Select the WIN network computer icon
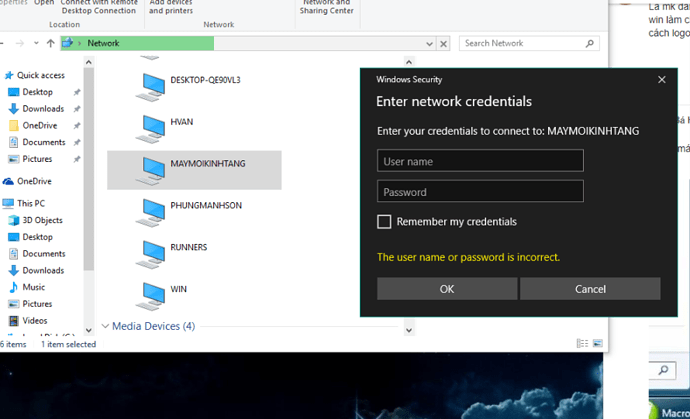 pyautogui.click(x=152, y=293)
